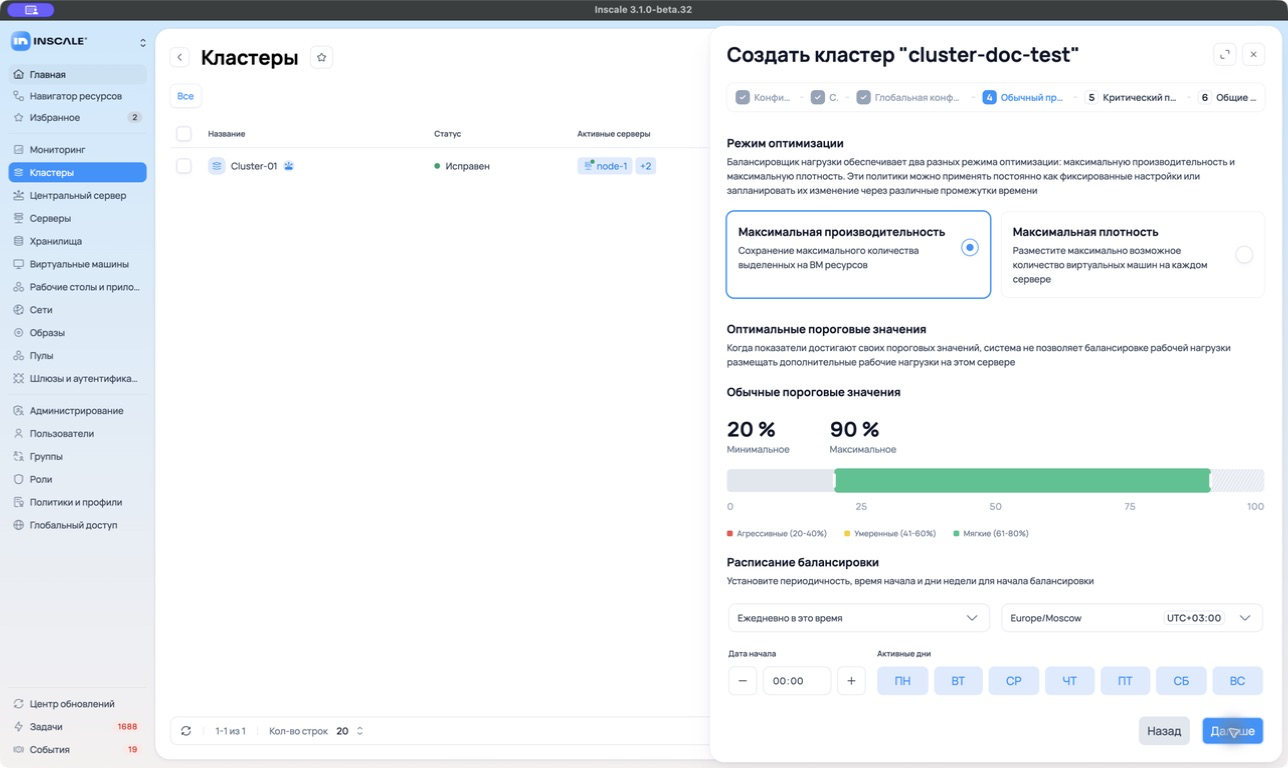The image size is (1288, 768).
Task: Return to Глобальная конф step
Action: [909, 98]
